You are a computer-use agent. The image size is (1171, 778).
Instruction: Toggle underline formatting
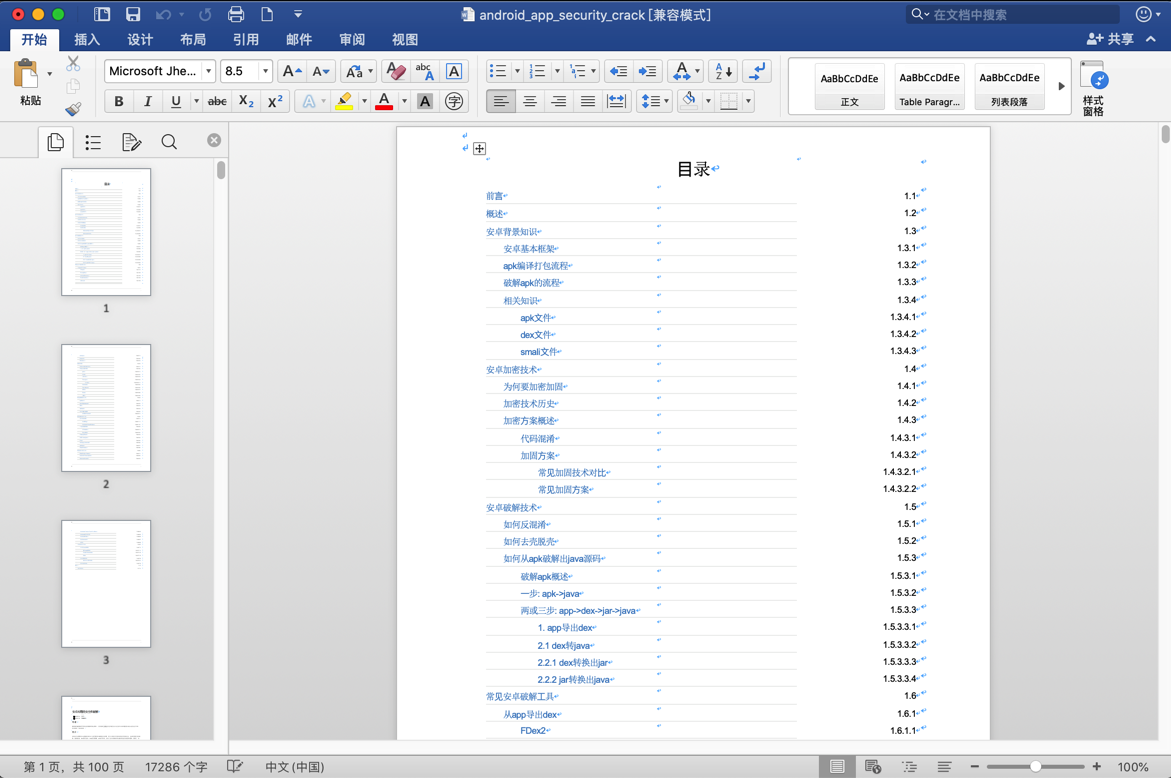[176, 101]
